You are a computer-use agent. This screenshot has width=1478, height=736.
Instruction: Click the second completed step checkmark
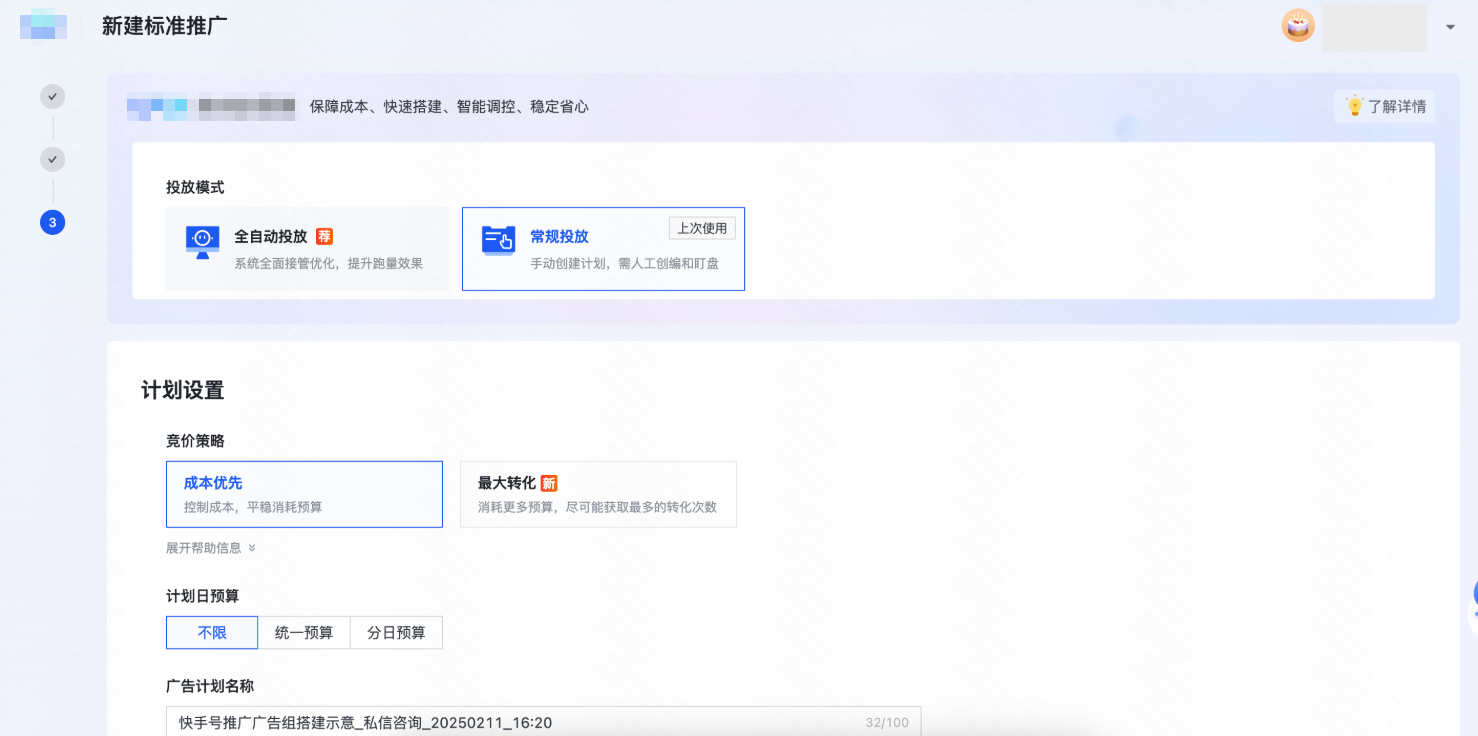pos(51,159)
